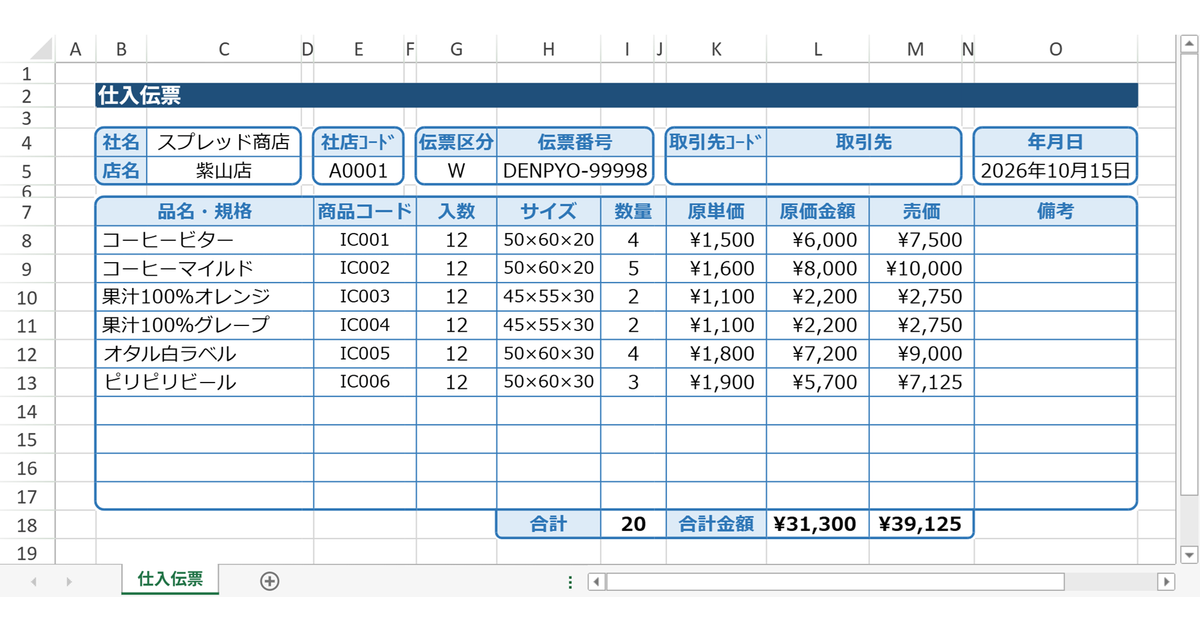Click the 備考 column header cell
The height and width of the screenshot is (630, 1200).
1056,211
